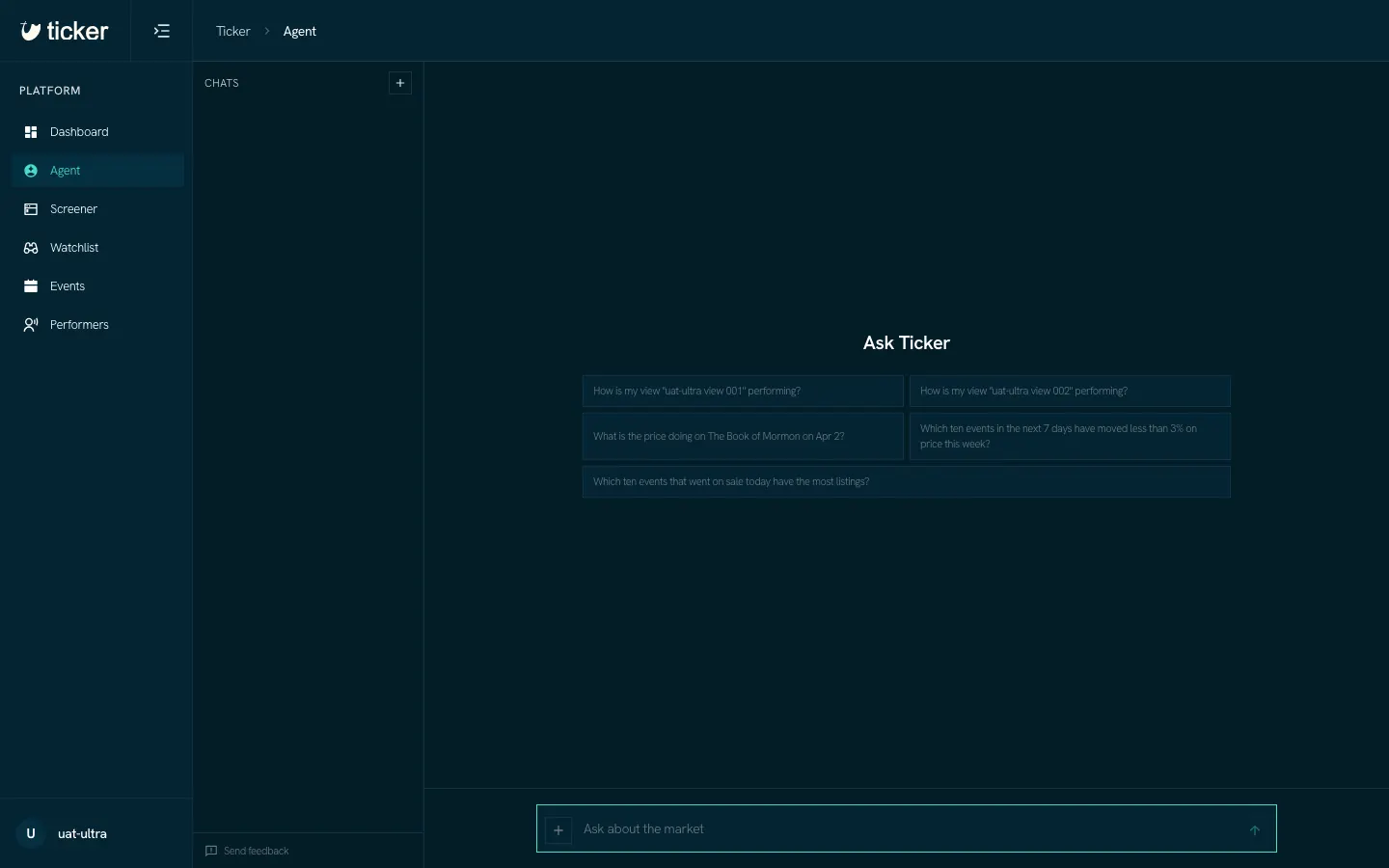Choose the suggestion about events moving less than 3%
1389x868 pixels.
[x=1070, y=436]
